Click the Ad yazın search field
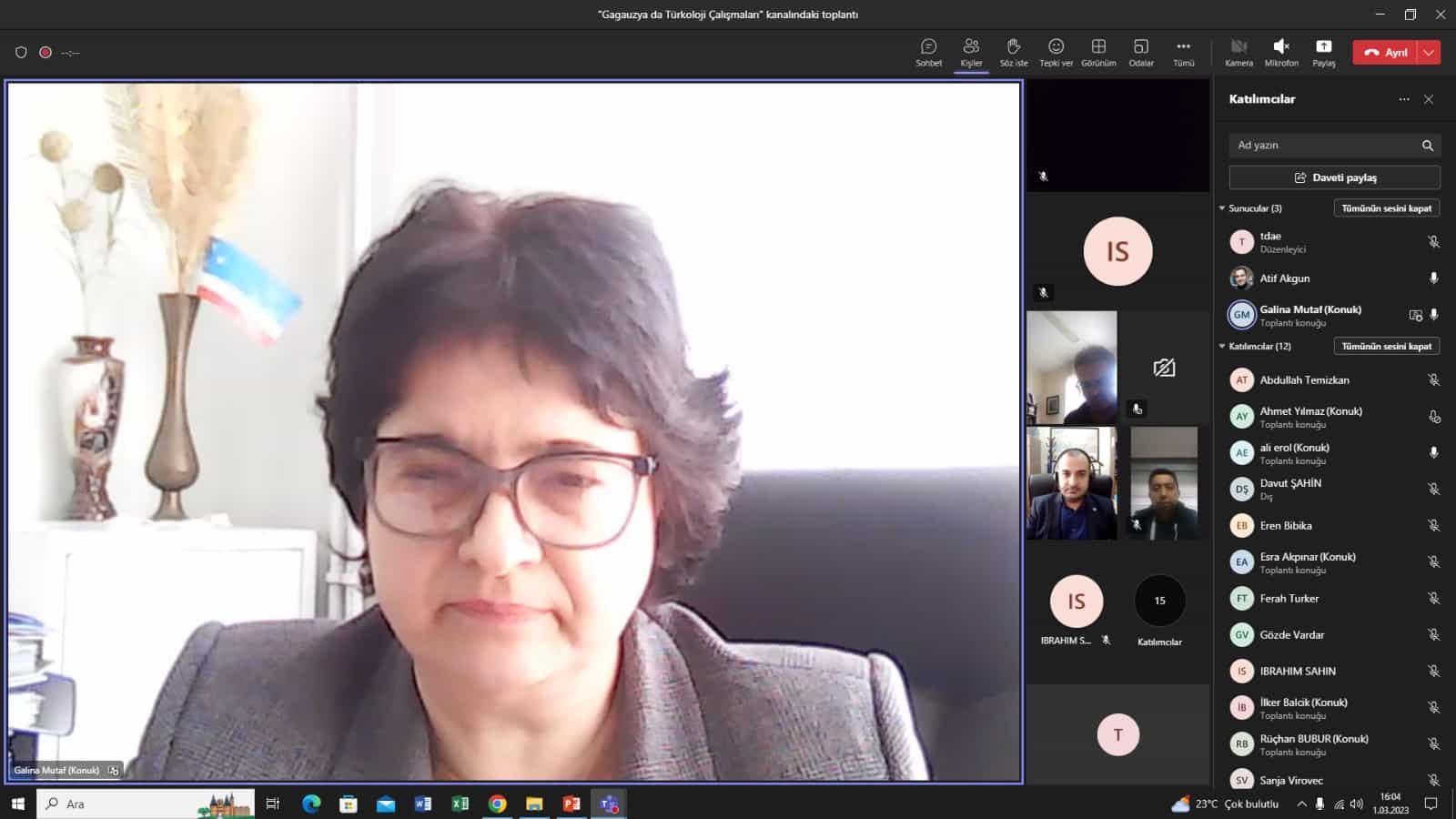The height and width of the screenshot is (819, 1456). (x=1324, y=146)
